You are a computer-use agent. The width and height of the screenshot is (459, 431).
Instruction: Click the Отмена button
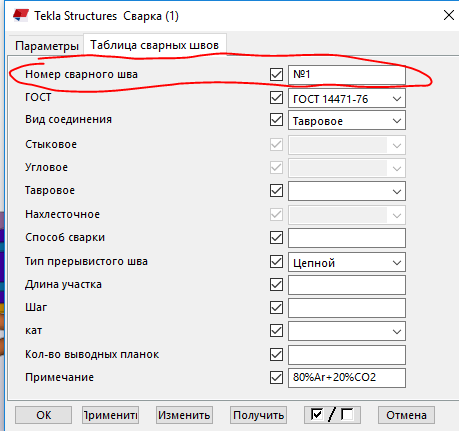[x=406, y=415]
